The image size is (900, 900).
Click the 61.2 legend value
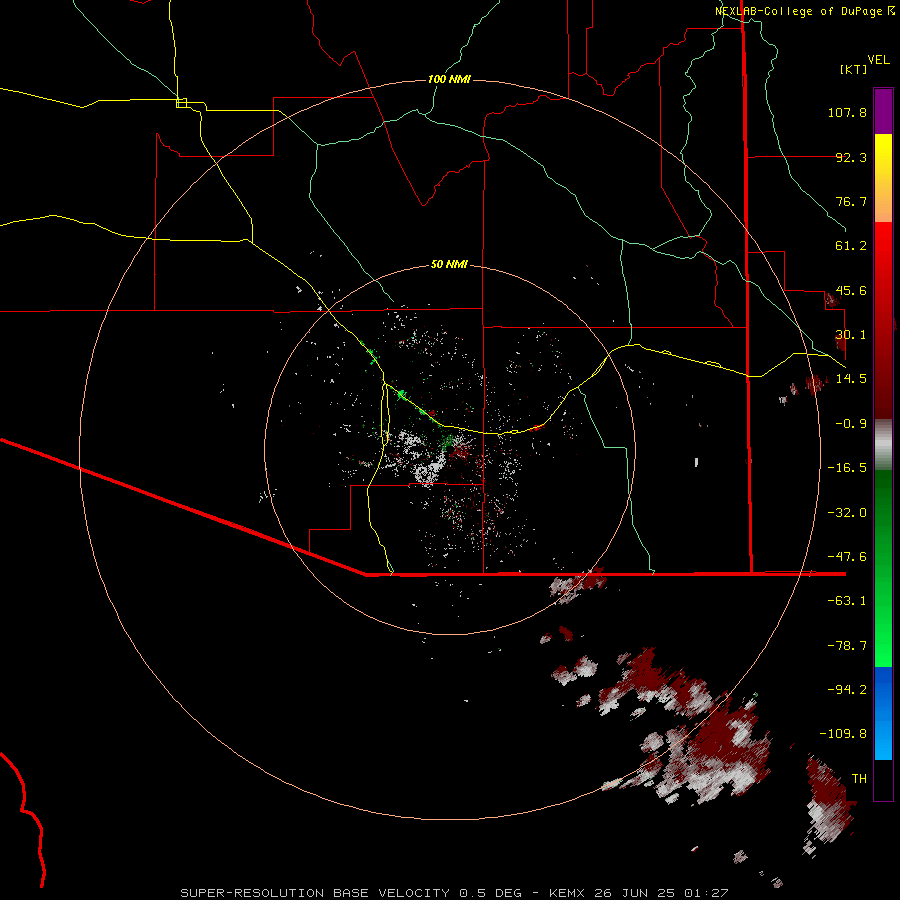[851, 246]
